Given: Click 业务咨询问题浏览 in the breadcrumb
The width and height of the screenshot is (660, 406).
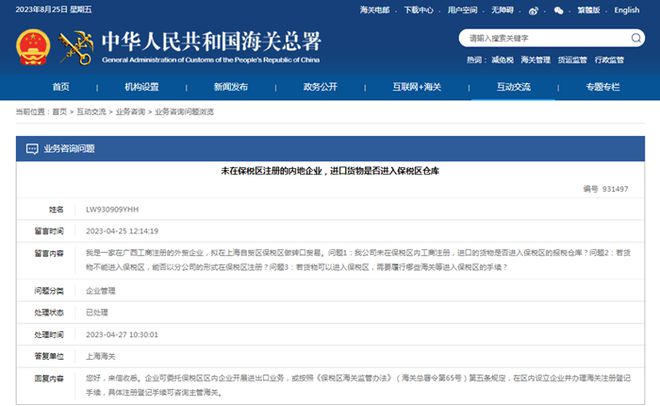Looking at the screenshot, I should [184, 112].
